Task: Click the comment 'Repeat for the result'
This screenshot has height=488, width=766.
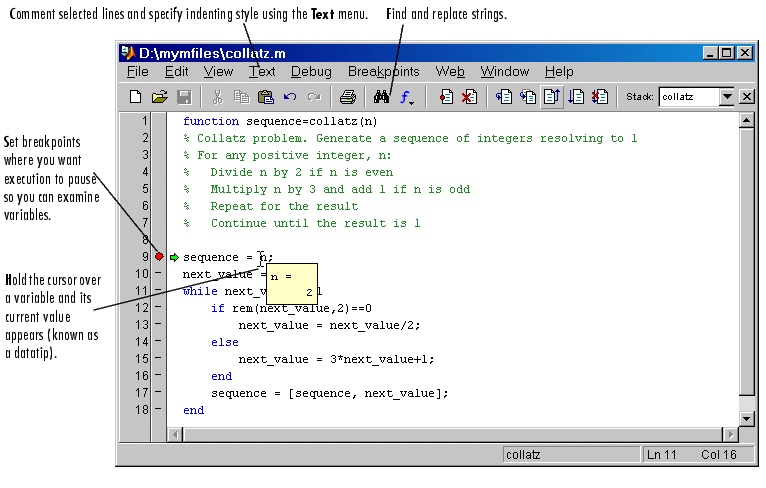Action: [284, 206]
